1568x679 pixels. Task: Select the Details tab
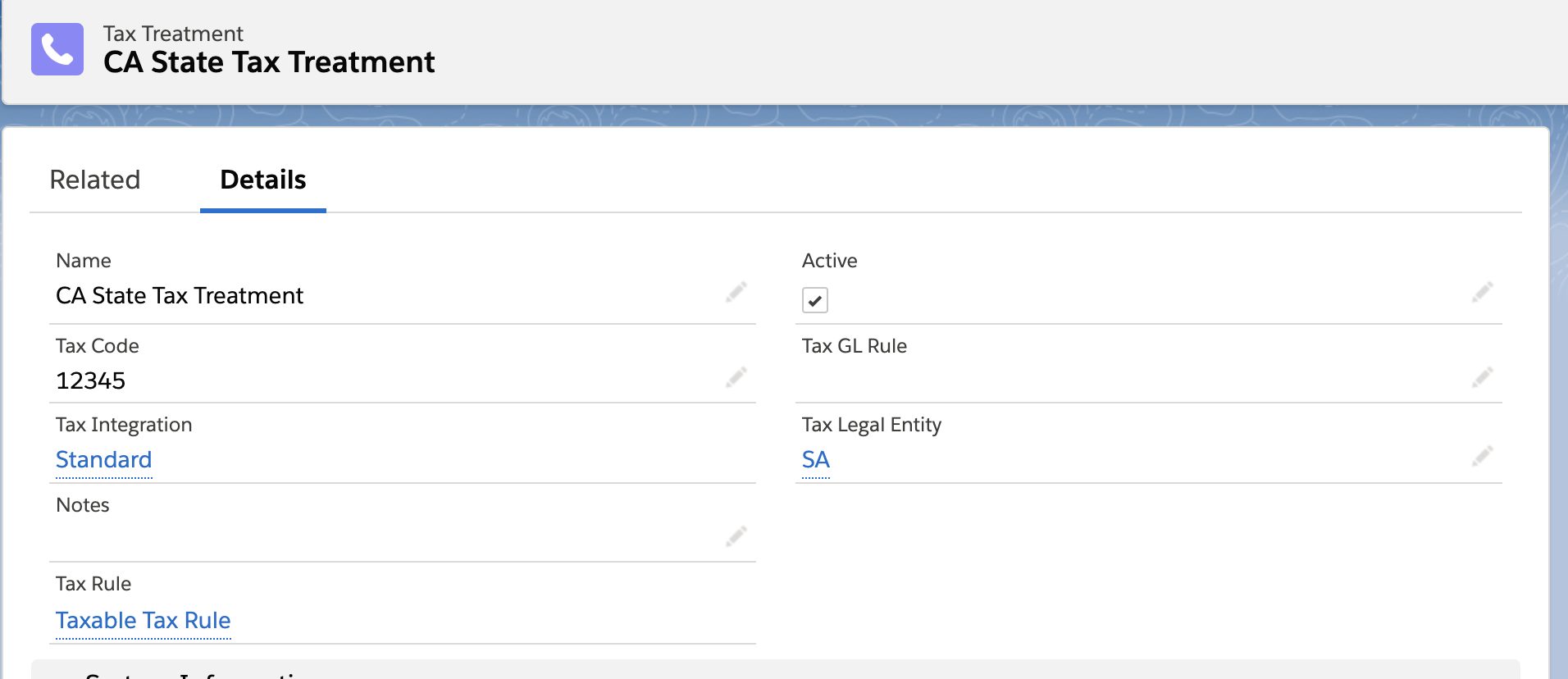(x=263, y=180)
